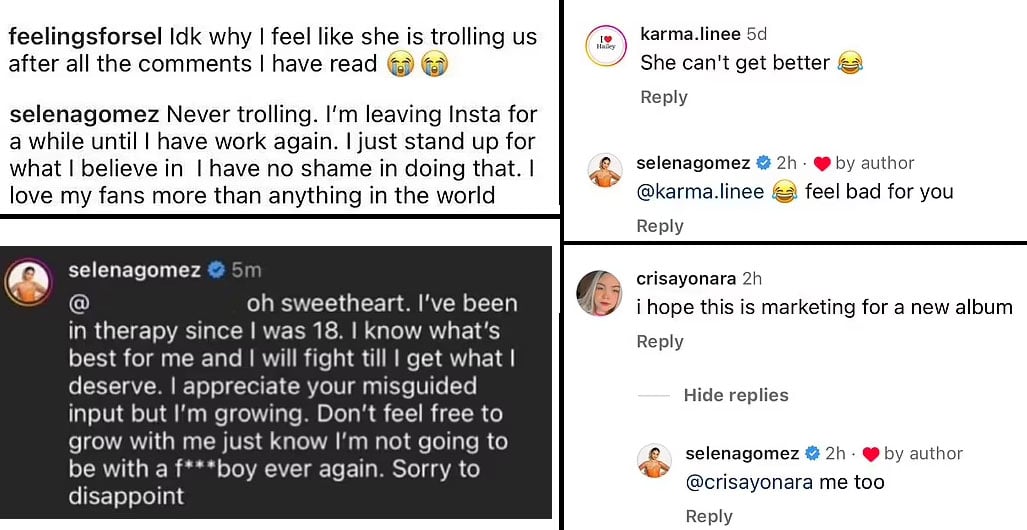
Task: Open selenagomez avatar in the dark comment
Action: [x=30, y=284]
